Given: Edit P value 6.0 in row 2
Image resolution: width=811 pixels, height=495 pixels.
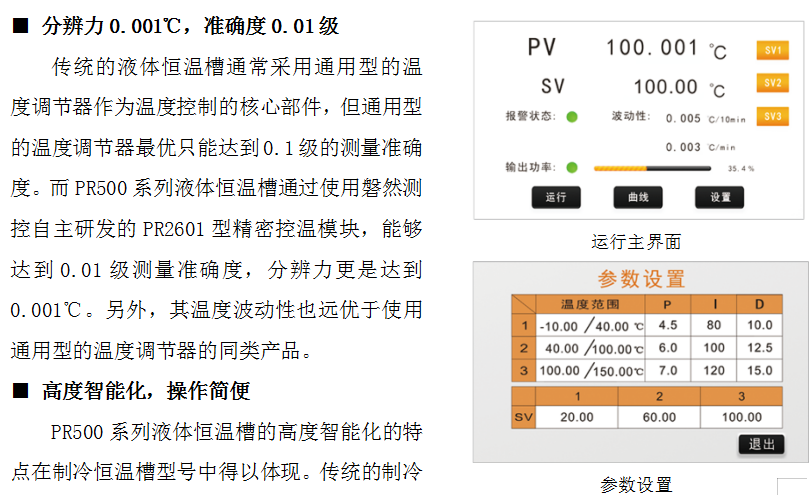Looking at the screenshot, I should (668, 348).
